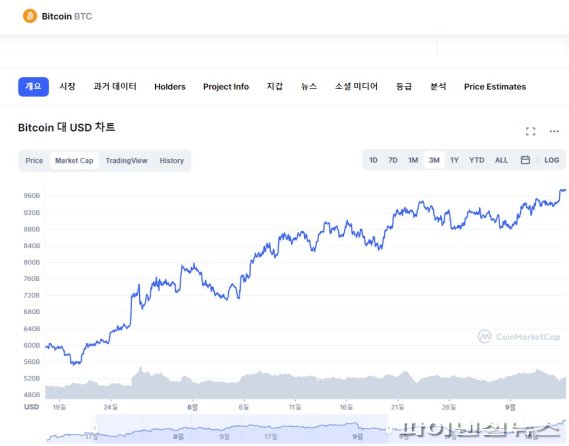This screenshot has height=446, width=569.
Task: Open the History chart tab
Action: tap(172, 160)
